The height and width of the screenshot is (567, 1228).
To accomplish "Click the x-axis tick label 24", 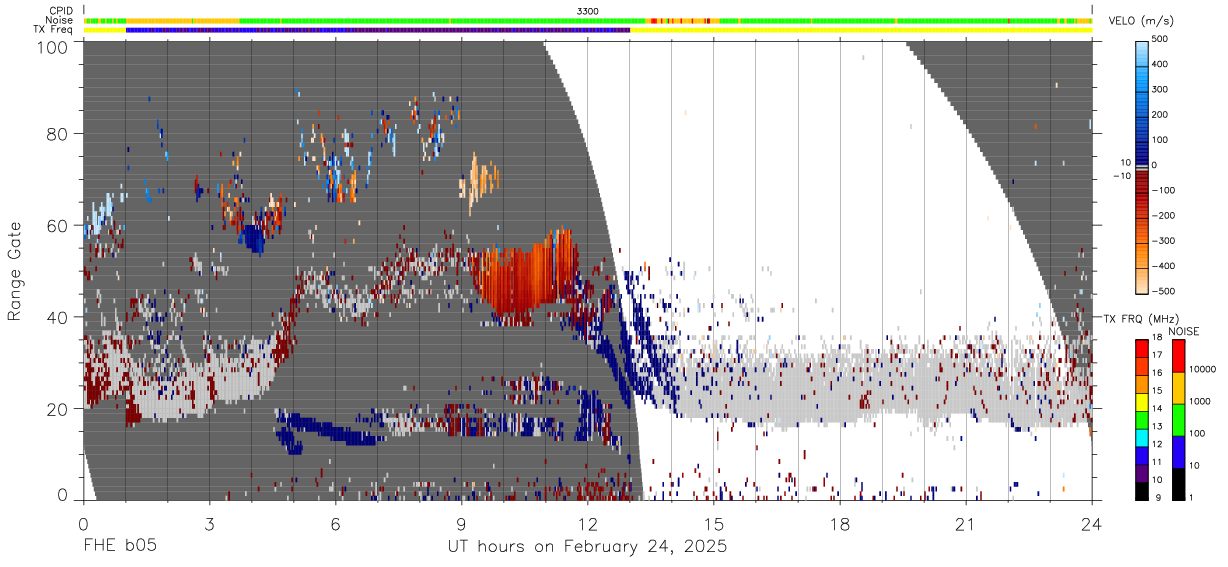I will (x=1092, y=524).
